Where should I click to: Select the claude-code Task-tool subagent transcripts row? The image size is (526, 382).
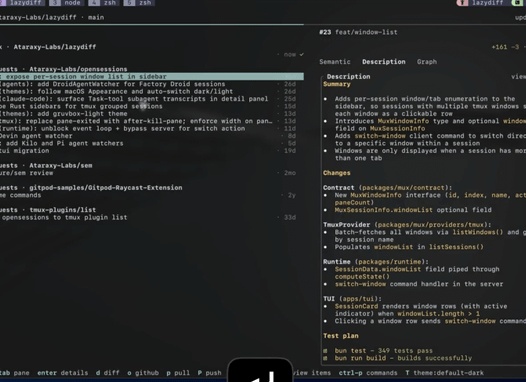pyautogui.click(x=152, y=99)
